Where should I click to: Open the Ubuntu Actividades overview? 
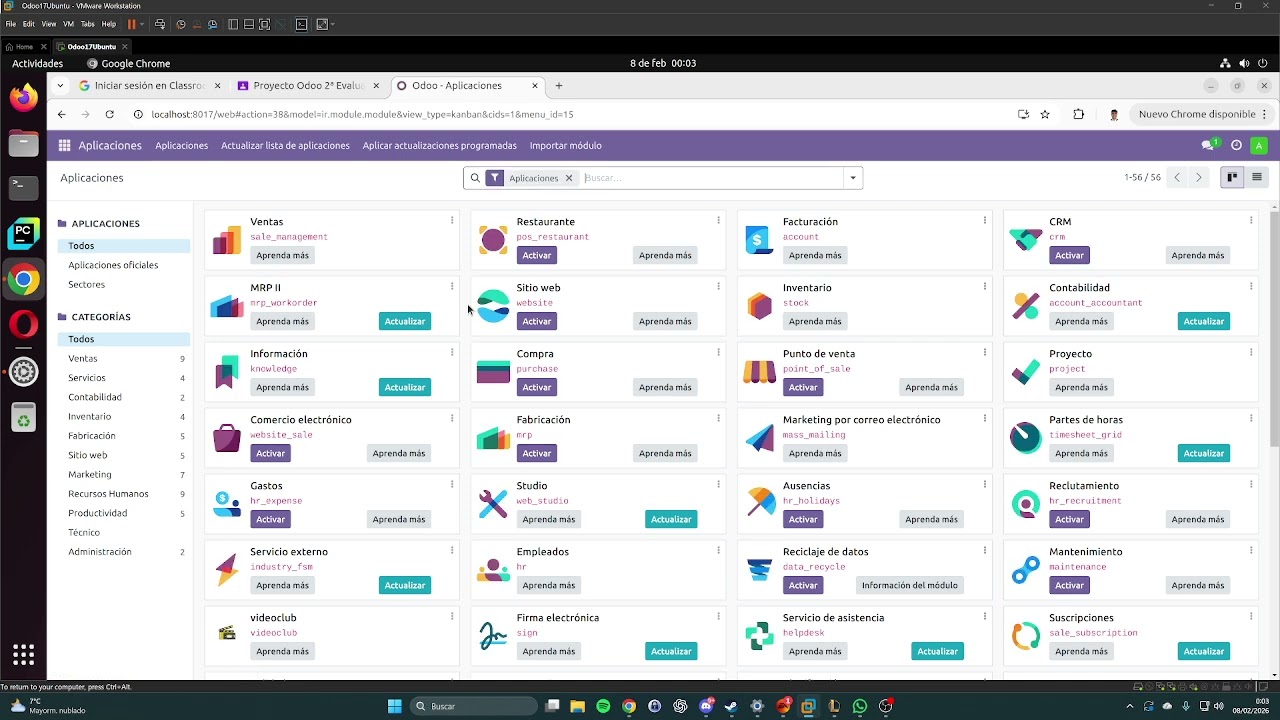click(x=37, y=63)
